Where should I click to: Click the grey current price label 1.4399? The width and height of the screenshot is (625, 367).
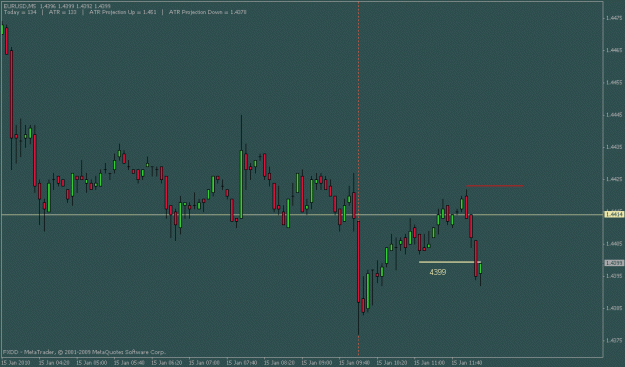point(614,263)
